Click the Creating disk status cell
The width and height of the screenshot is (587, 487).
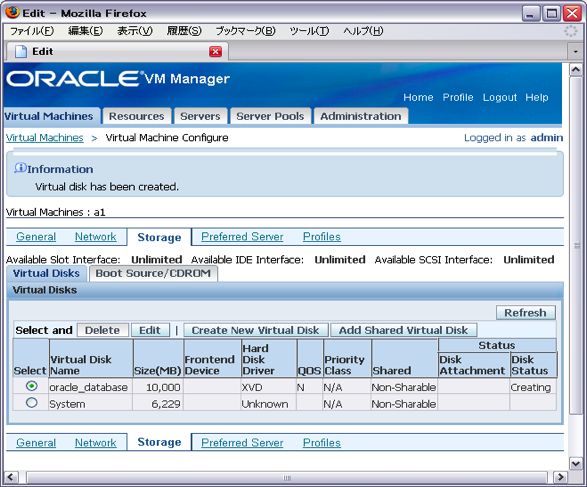click(532, 387)
